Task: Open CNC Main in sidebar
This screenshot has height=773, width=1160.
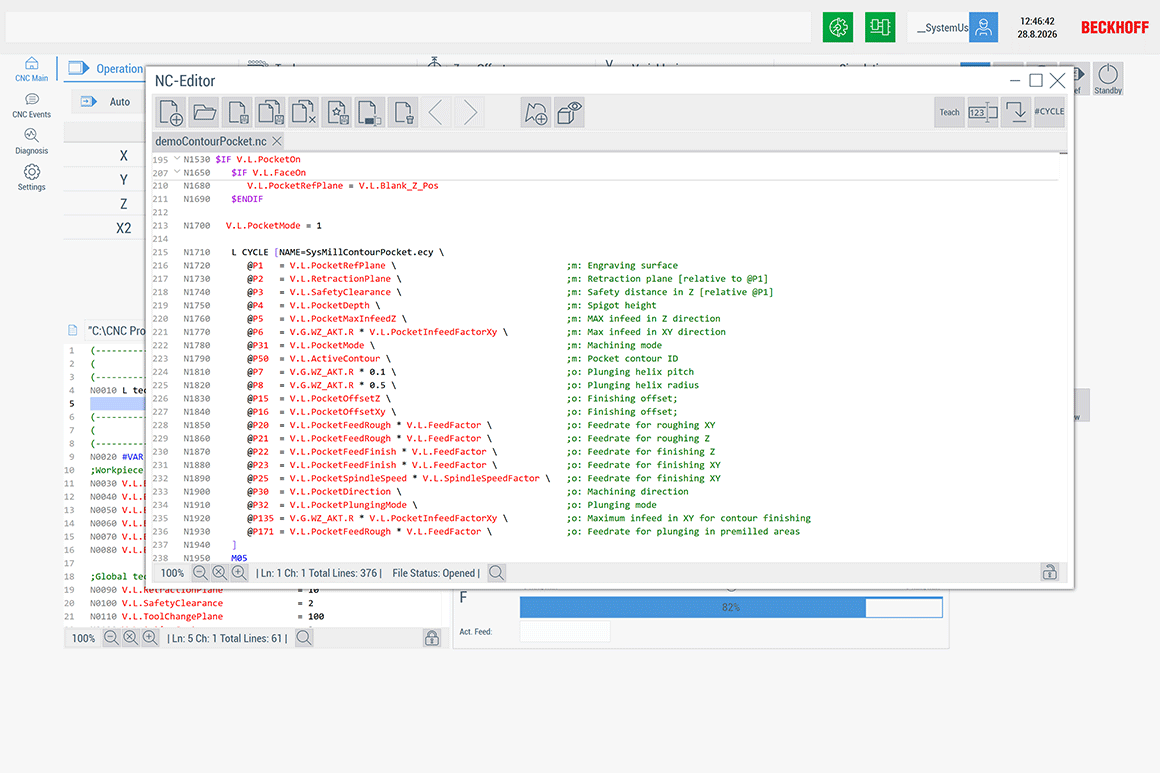Action: (x=31, y=70)
